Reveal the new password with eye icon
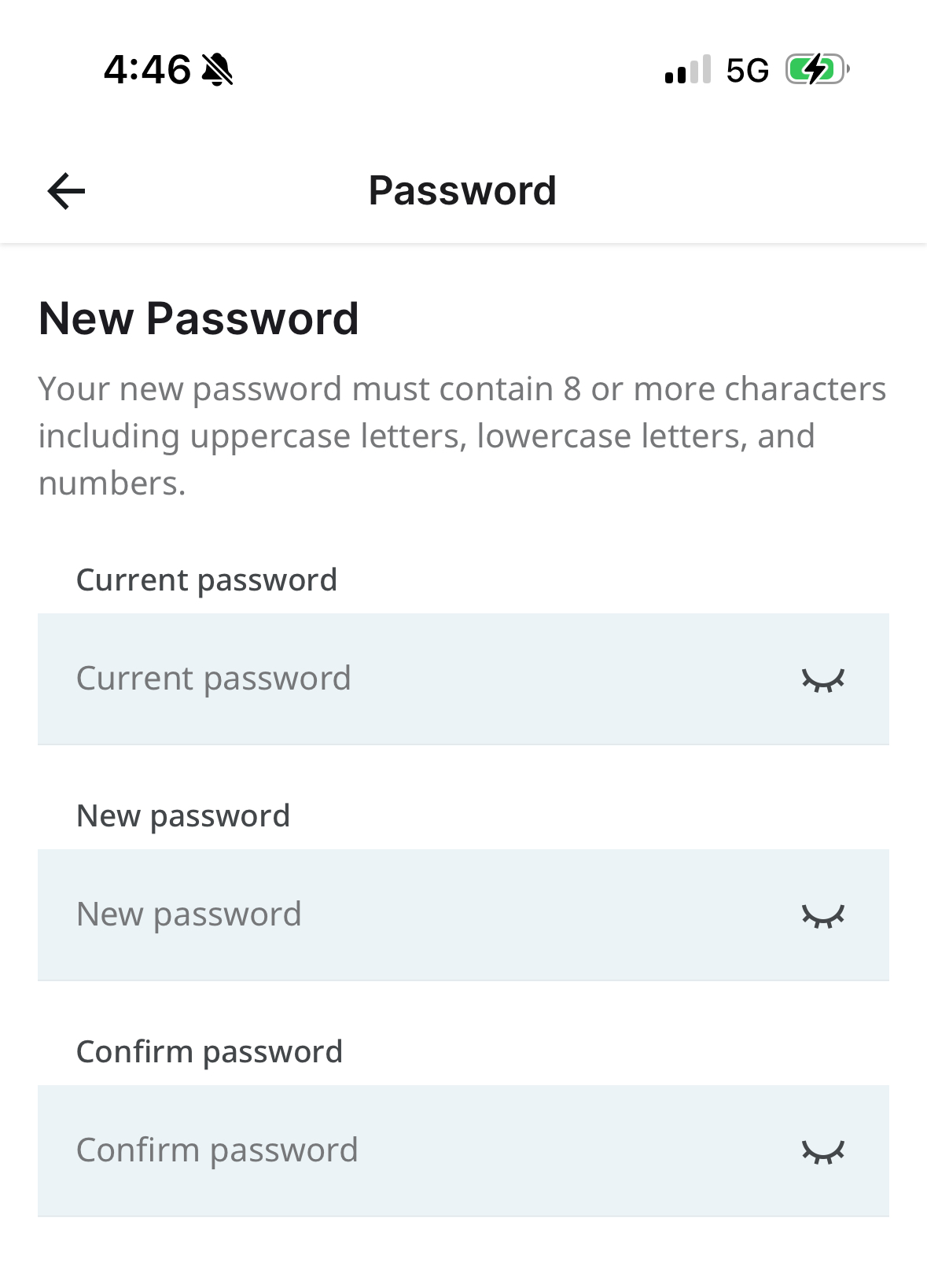Image resolution: width=927 pixels, height=1288 pixels. (x=822, y=915)
